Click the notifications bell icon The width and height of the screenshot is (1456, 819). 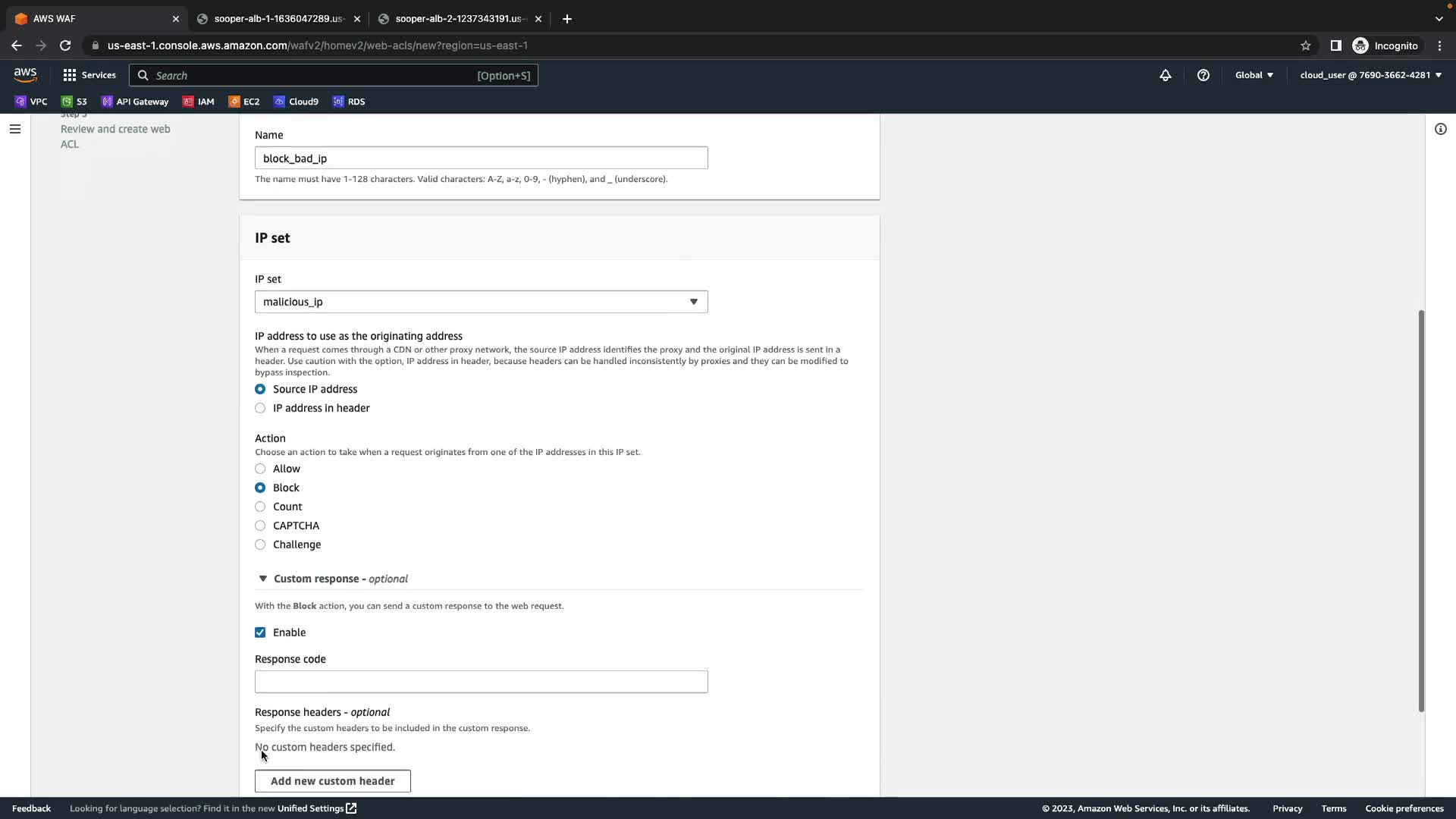(1165, 75)
